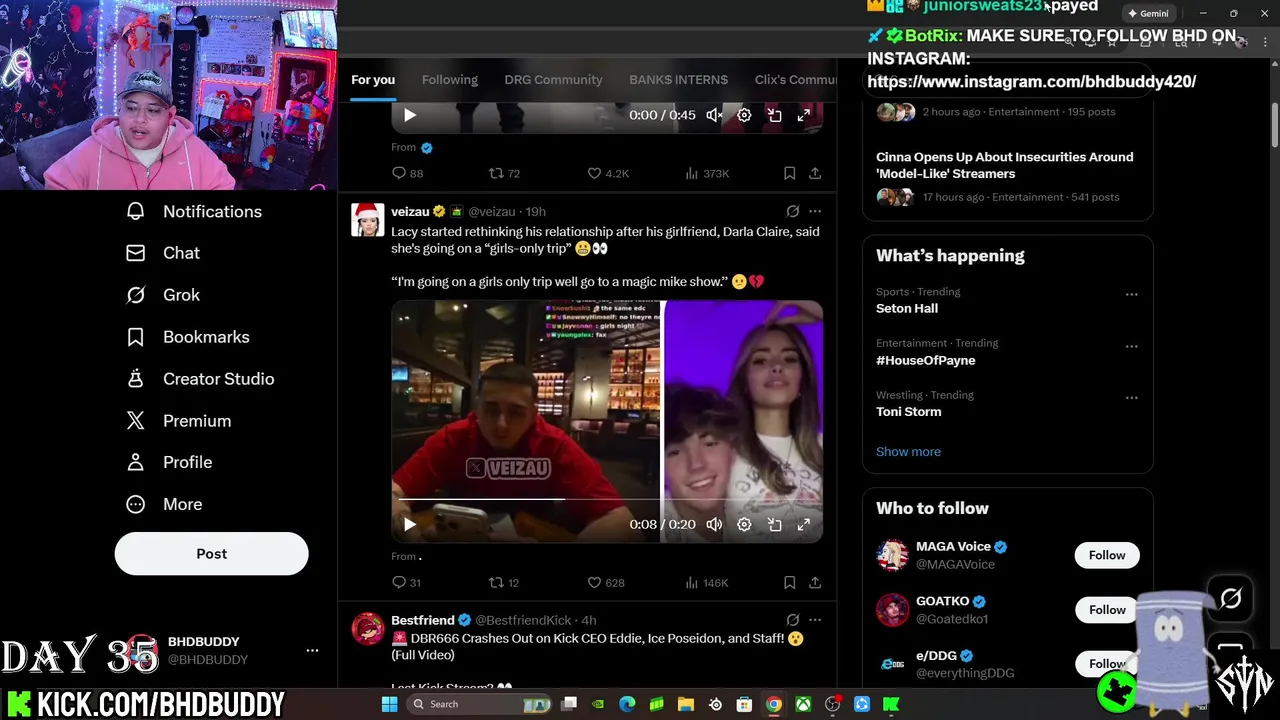Viewport: 1280px width, 720px height.
Task: Open settings gear on veizau video
Action: coord(744,524)
